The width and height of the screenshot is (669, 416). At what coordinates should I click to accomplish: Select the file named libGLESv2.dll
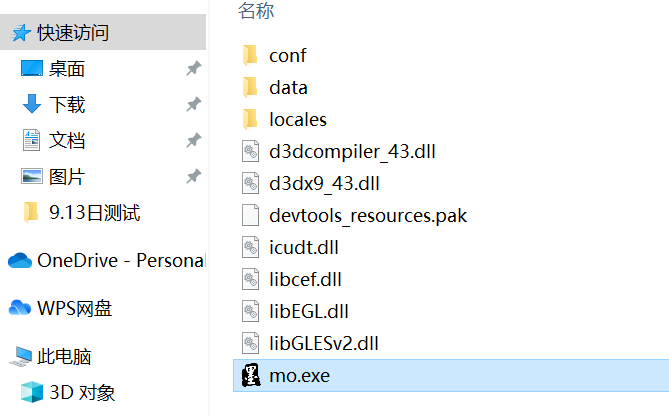323,343
